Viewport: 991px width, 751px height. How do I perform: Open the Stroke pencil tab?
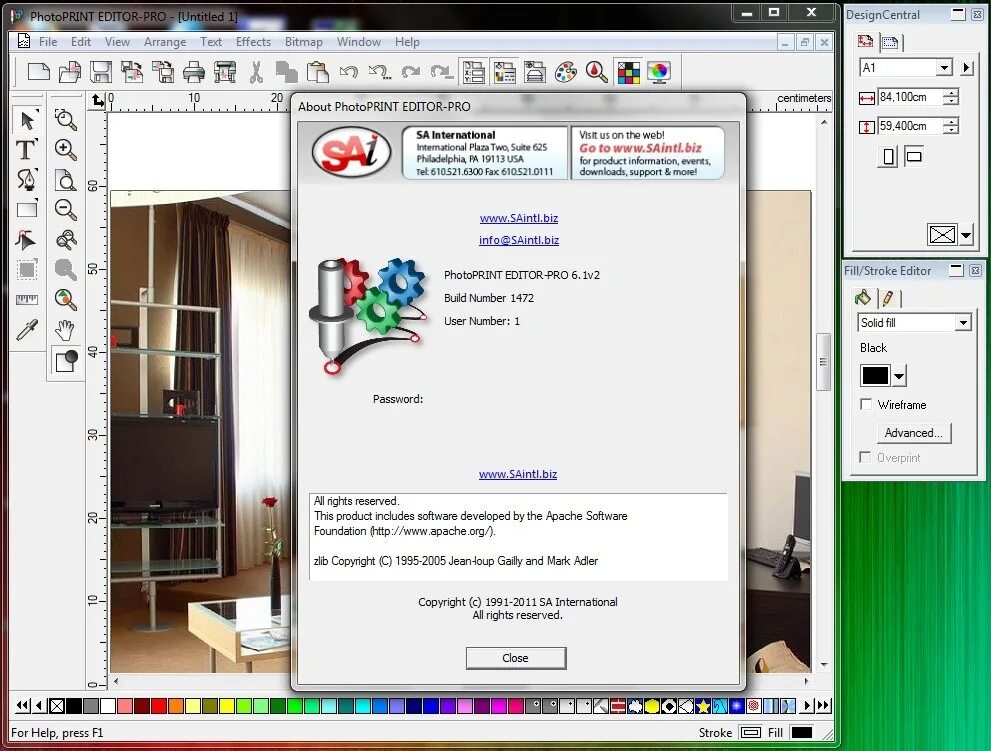point(888,298)
